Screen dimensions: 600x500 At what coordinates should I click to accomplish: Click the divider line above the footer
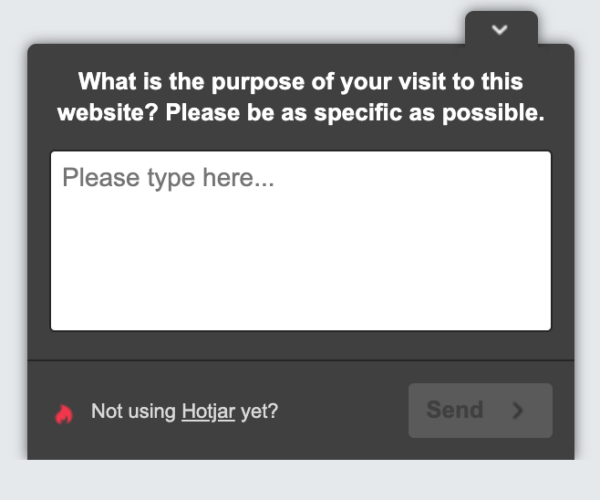[x=300, y=360]
